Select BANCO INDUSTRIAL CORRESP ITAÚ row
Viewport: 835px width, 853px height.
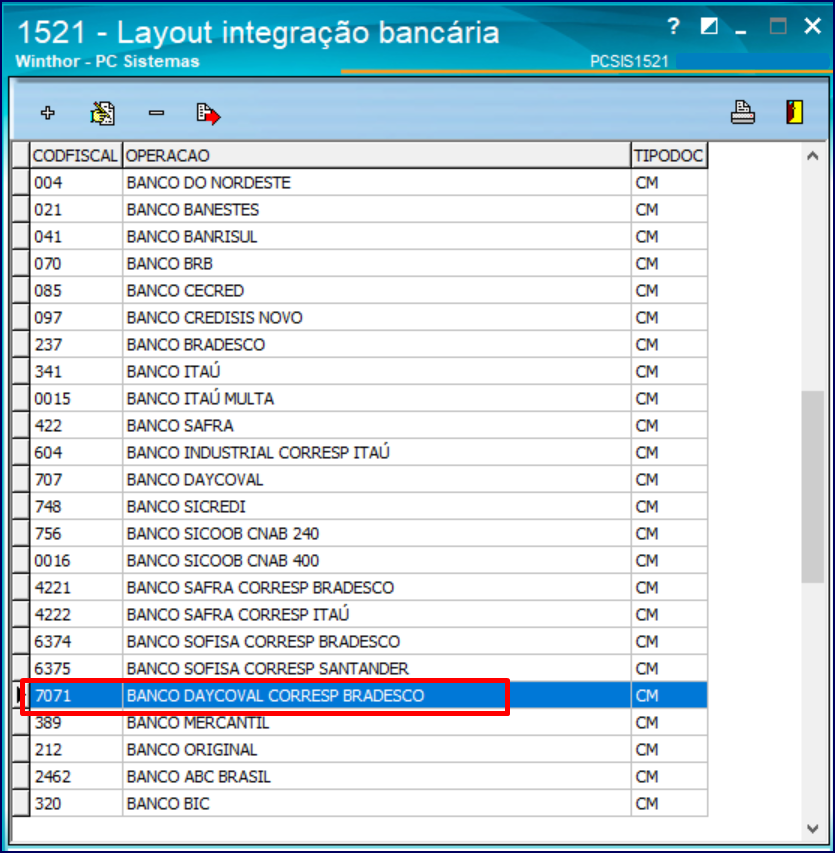(x=360, y=452)
